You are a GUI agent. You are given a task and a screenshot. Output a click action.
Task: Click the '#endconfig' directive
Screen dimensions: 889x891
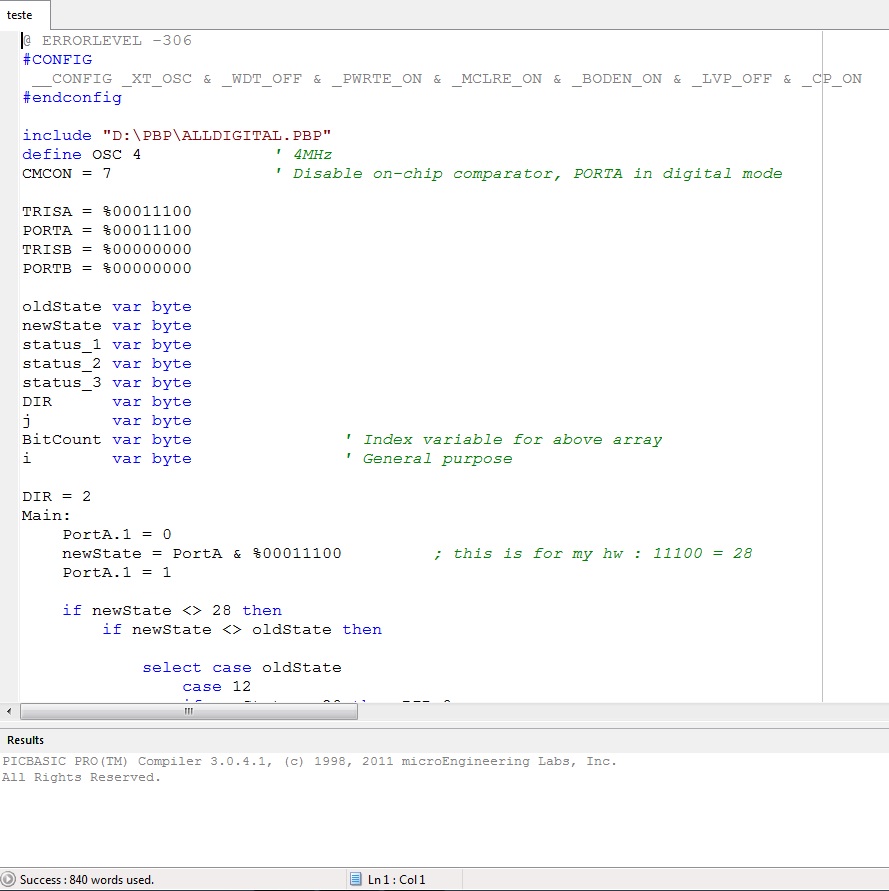pyautogui.click(x=72, y=98)
